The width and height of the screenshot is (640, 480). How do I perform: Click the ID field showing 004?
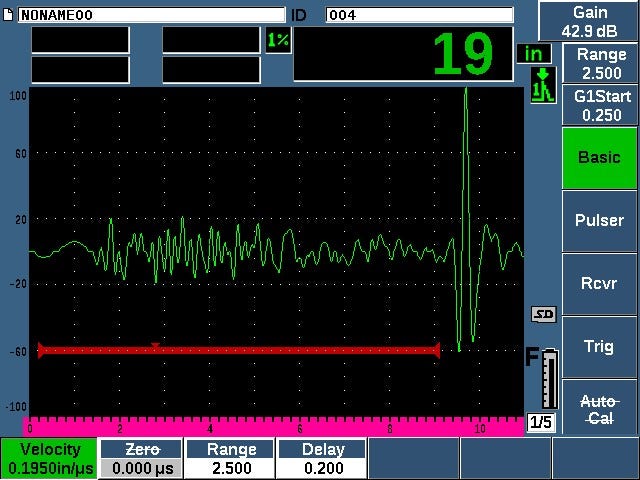click(419, 15)
